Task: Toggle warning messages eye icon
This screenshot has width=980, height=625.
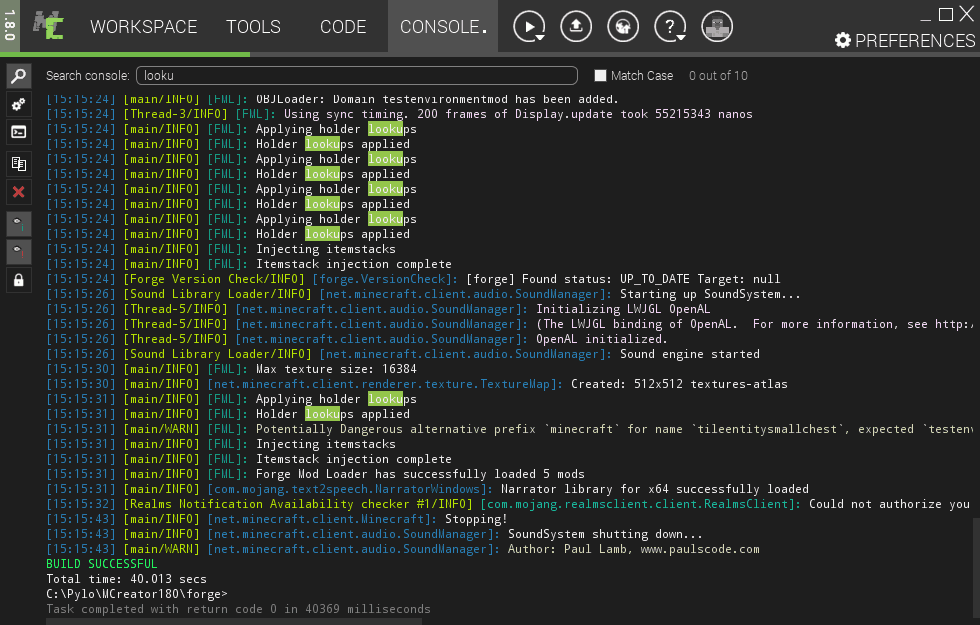Action: tap(18, 251)
